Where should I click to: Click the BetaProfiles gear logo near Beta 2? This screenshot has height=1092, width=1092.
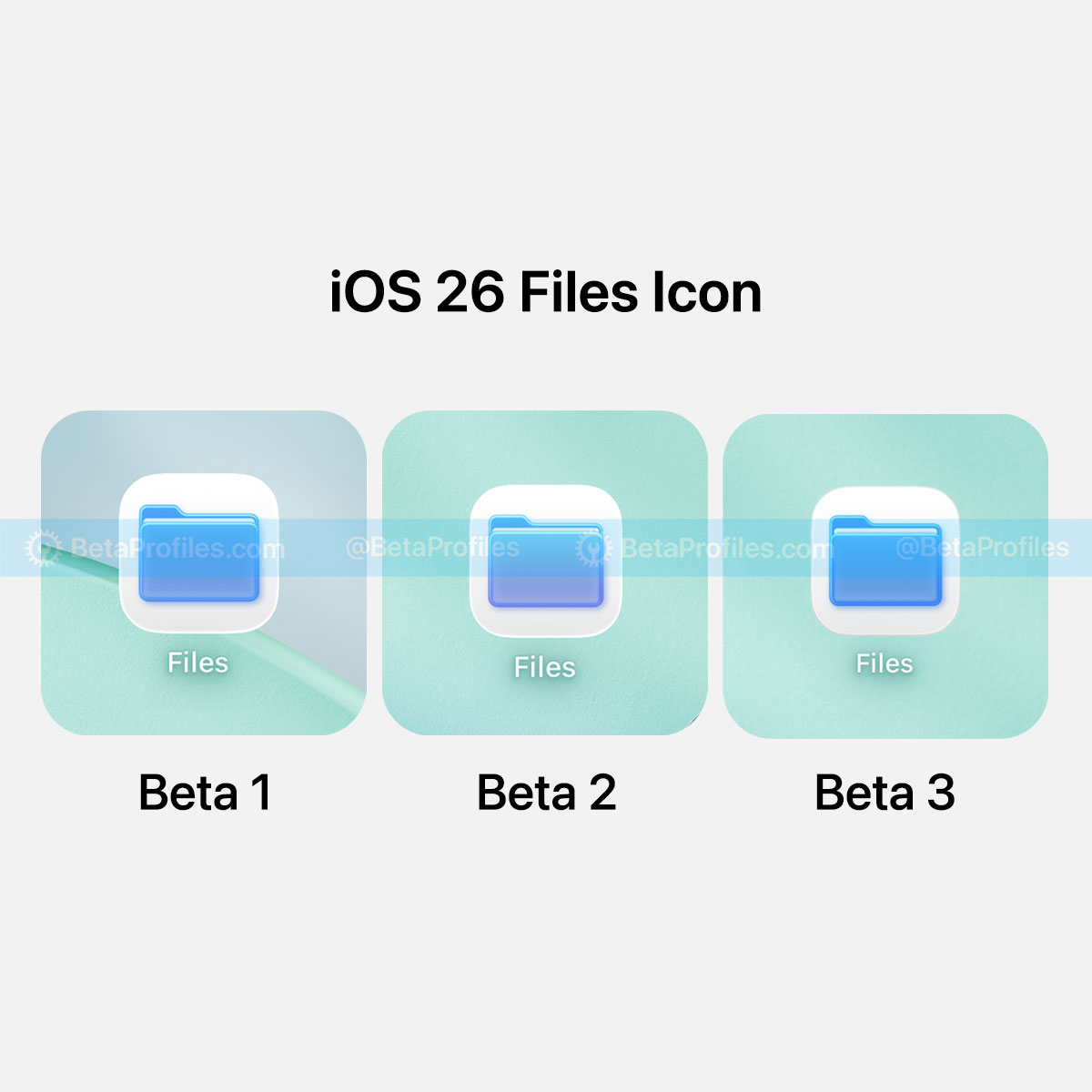[592, 549]
